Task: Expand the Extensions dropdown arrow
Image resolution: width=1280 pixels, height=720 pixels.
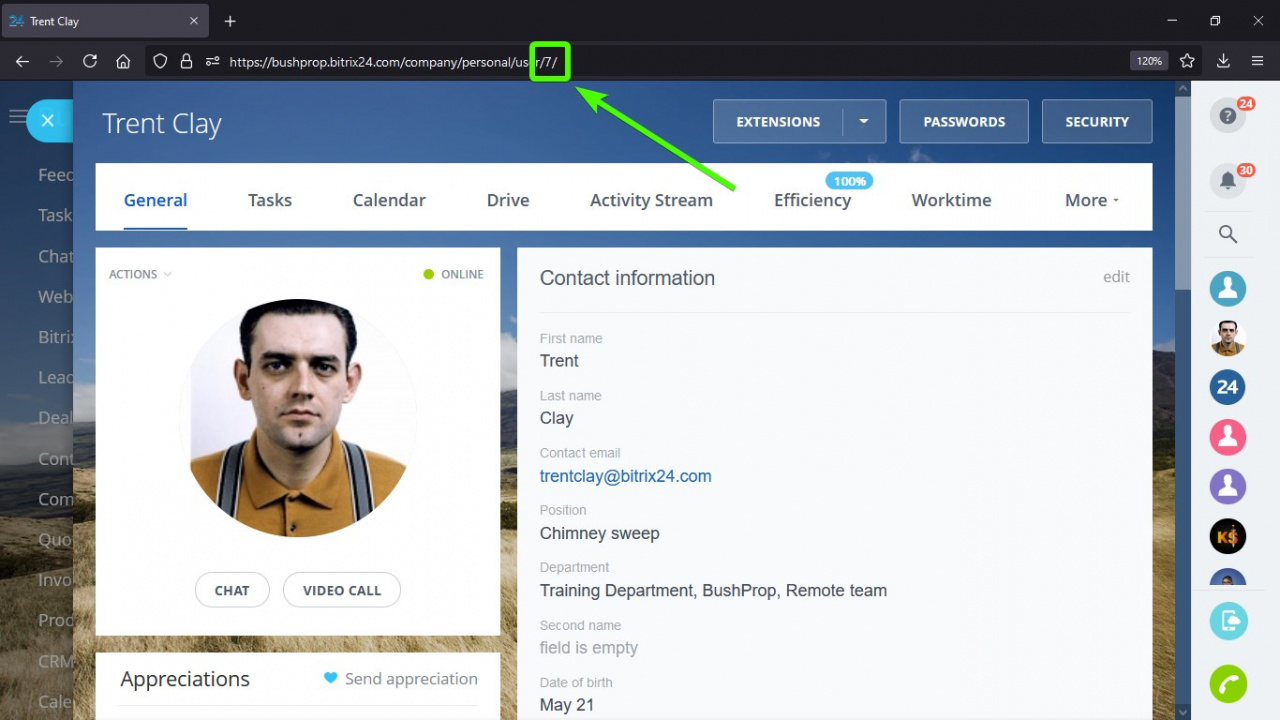Action: 864,122
